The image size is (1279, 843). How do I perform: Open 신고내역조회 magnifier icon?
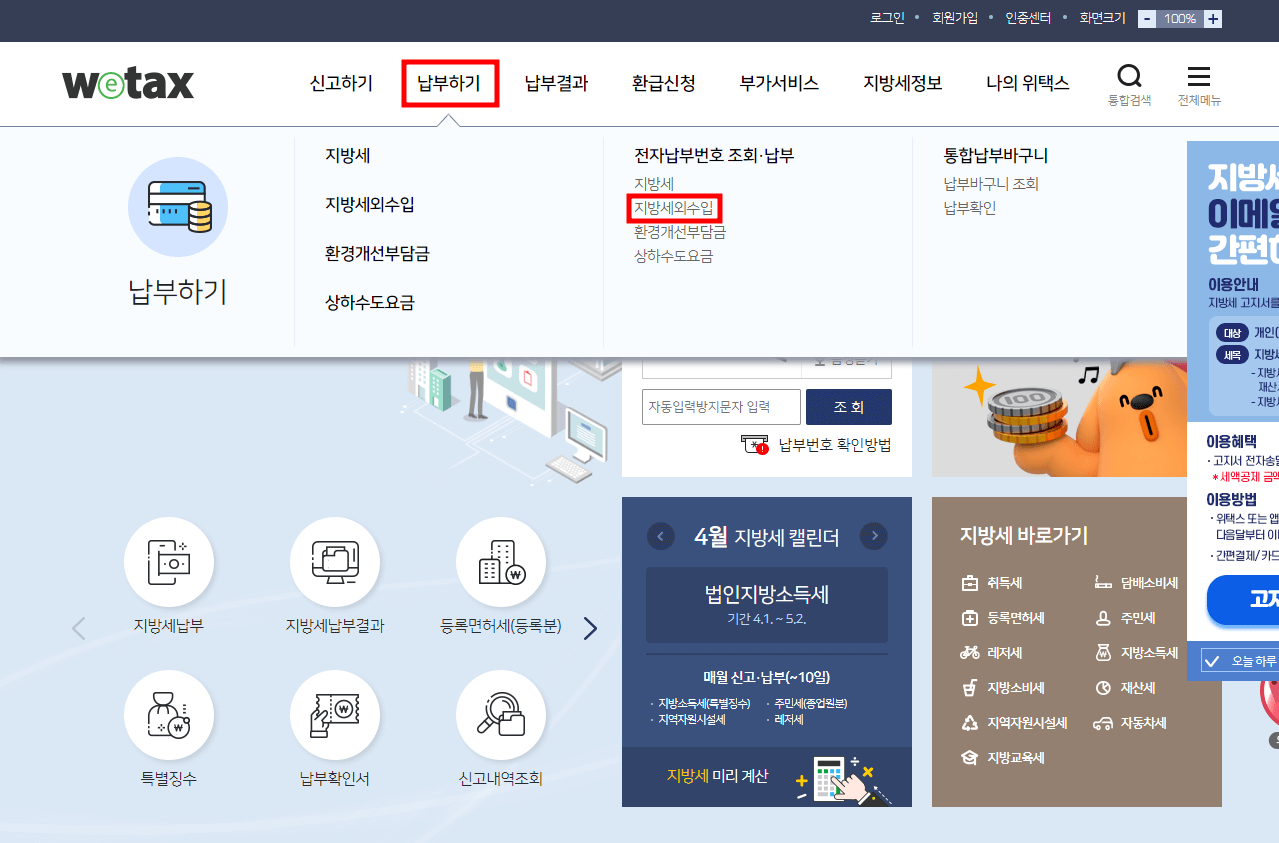[x=501, y=715]
